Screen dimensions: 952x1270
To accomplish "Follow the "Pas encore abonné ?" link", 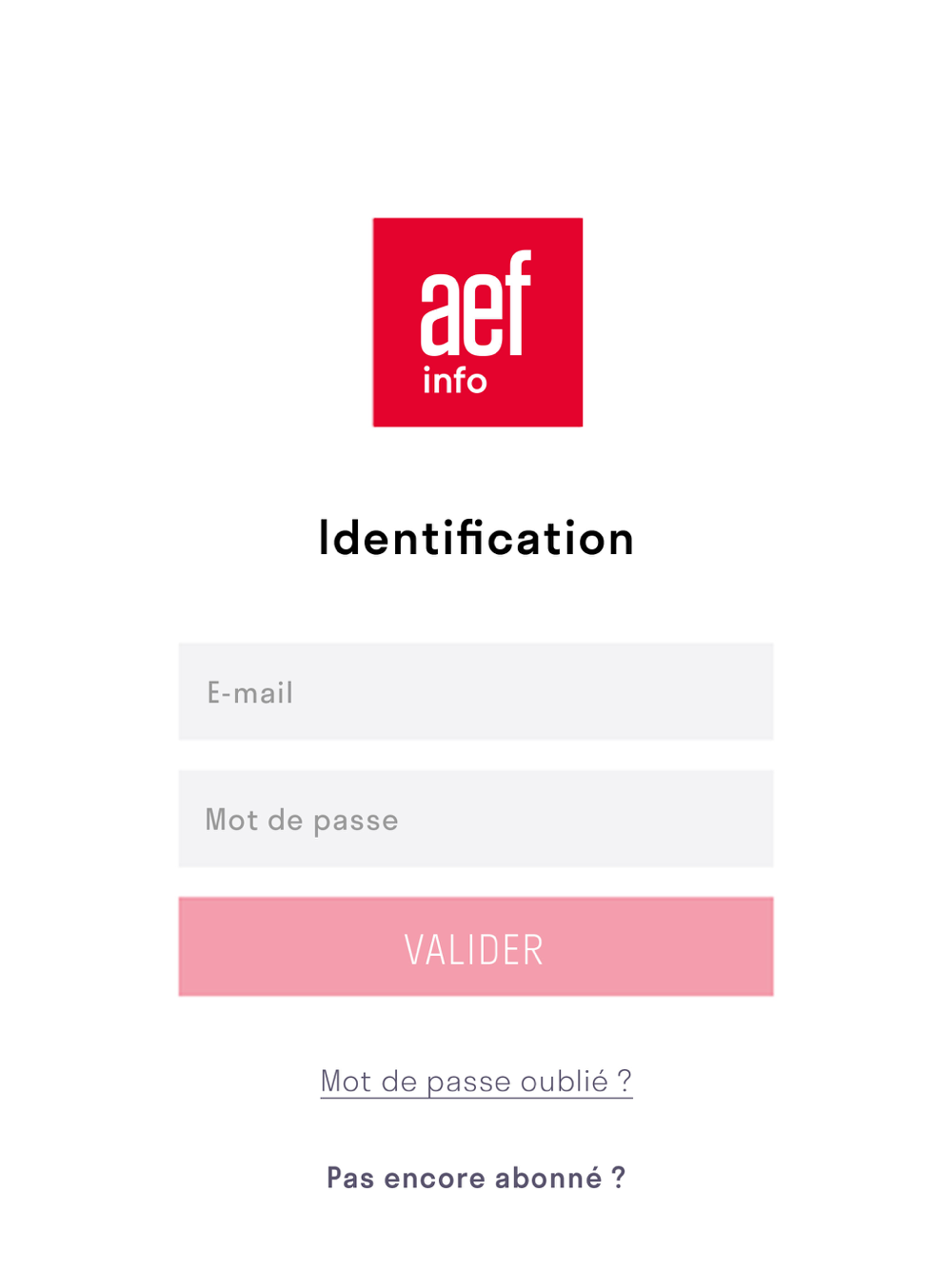I will click(x=476, y=1178).
